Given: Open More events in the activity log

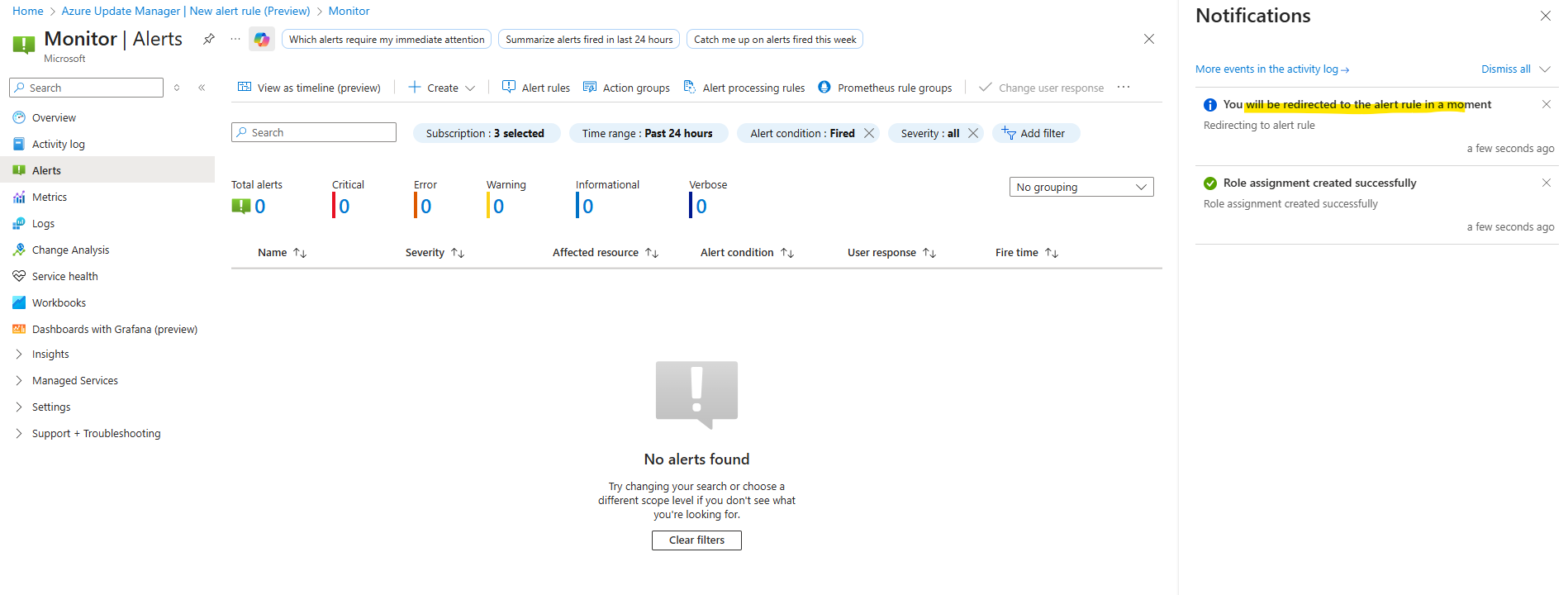Looking at the screenshot, I should coord(1272,69).
